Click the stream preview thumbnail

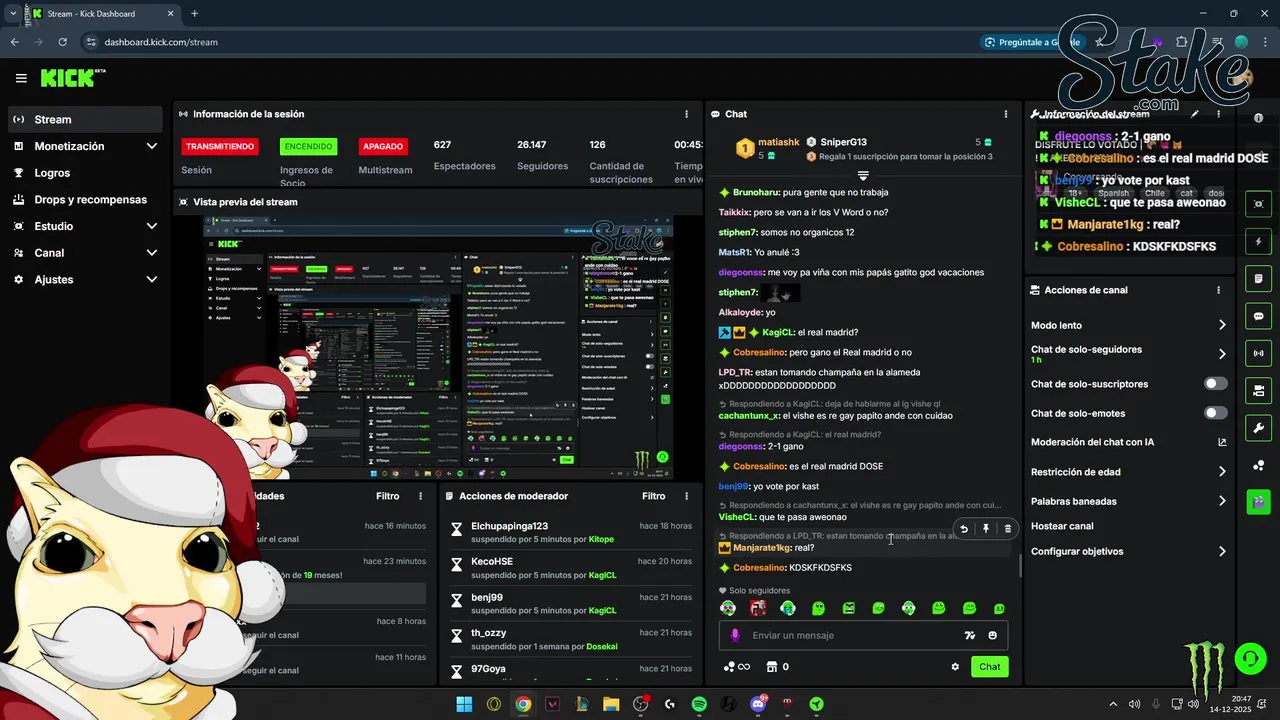click(x=438, y=347)
